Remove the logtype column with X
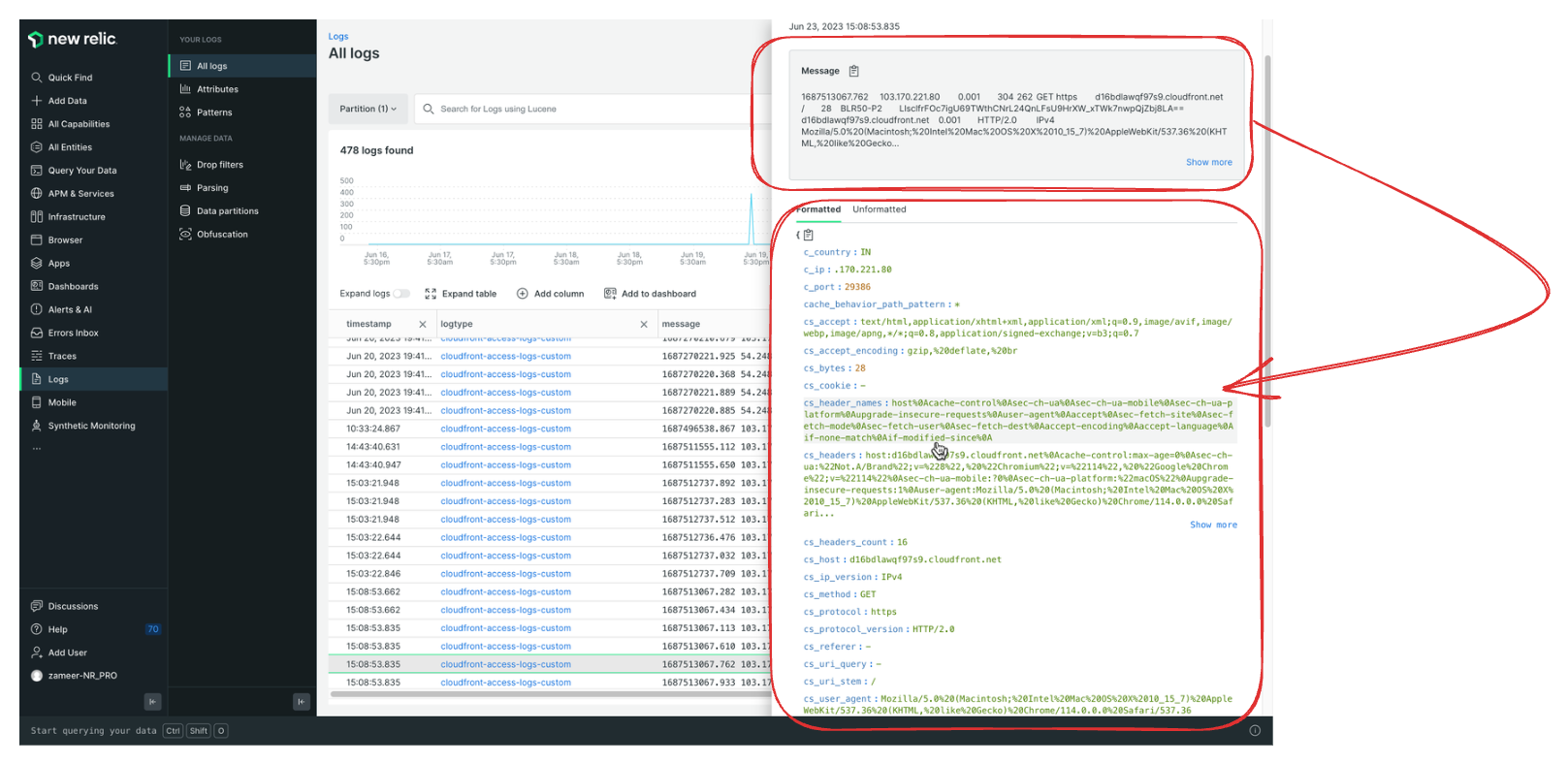 [644, 325]
